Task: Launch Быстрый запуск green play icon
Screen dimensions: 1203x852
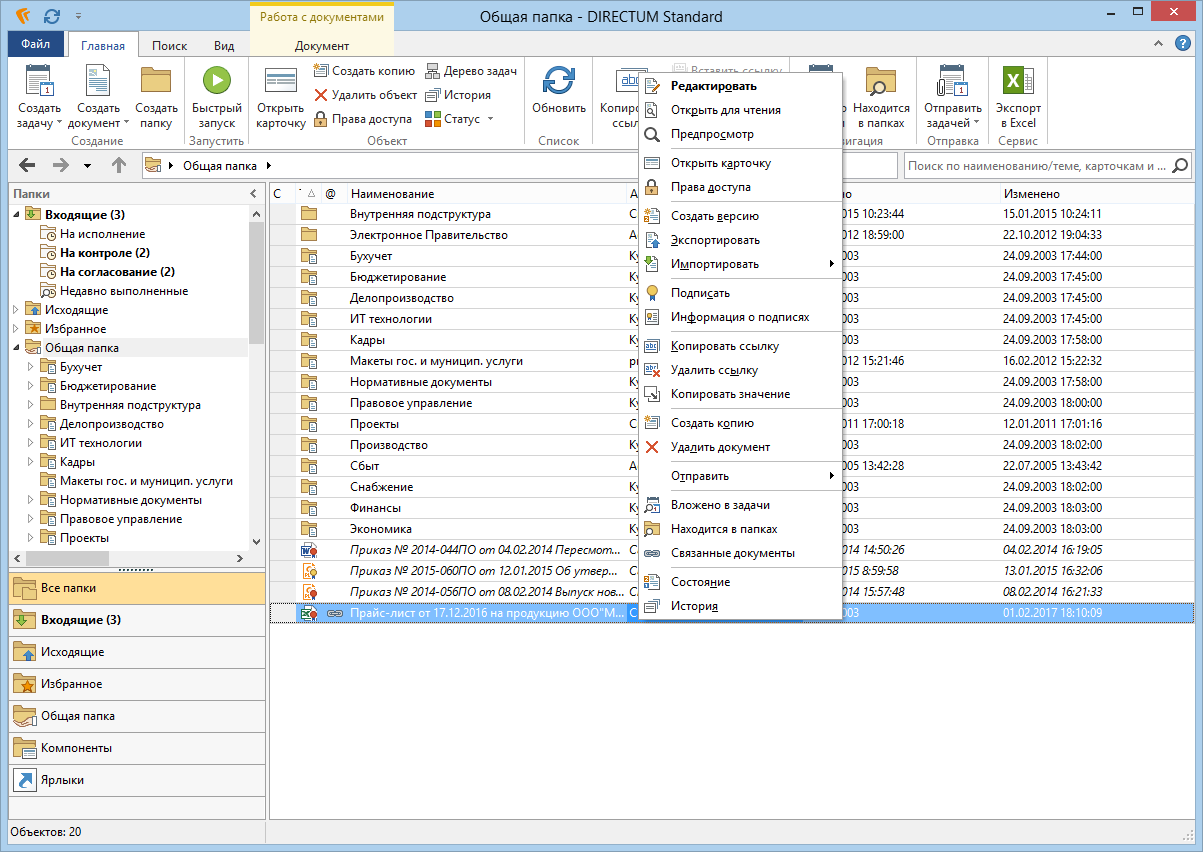Action: (x=217, y=80)
